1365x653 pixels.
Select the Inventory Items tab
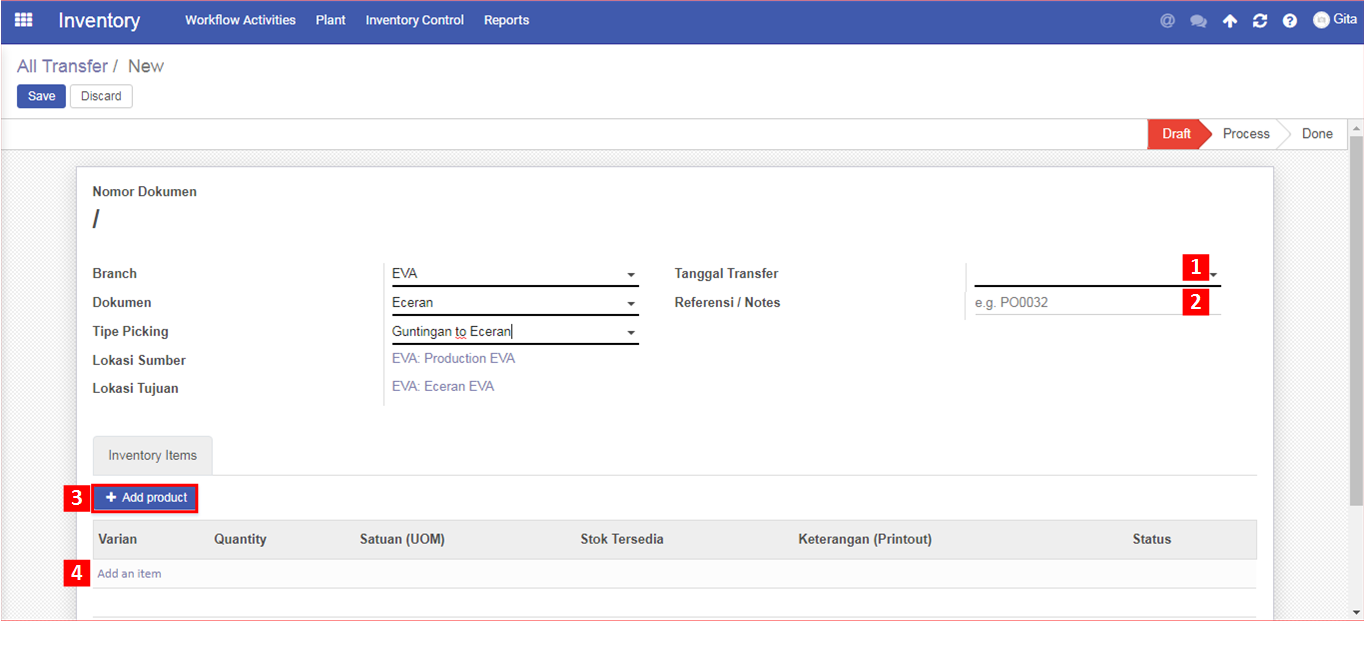click(x=153, y=455)
